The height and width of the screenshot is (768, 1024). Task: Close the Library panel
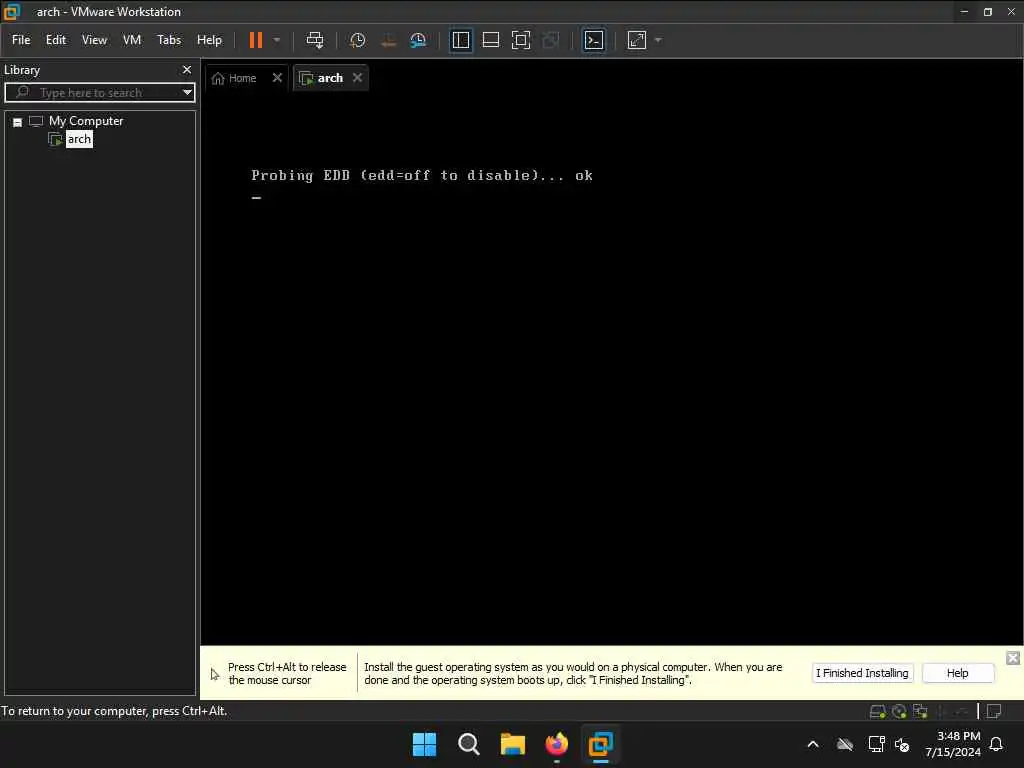pos(187,69)
